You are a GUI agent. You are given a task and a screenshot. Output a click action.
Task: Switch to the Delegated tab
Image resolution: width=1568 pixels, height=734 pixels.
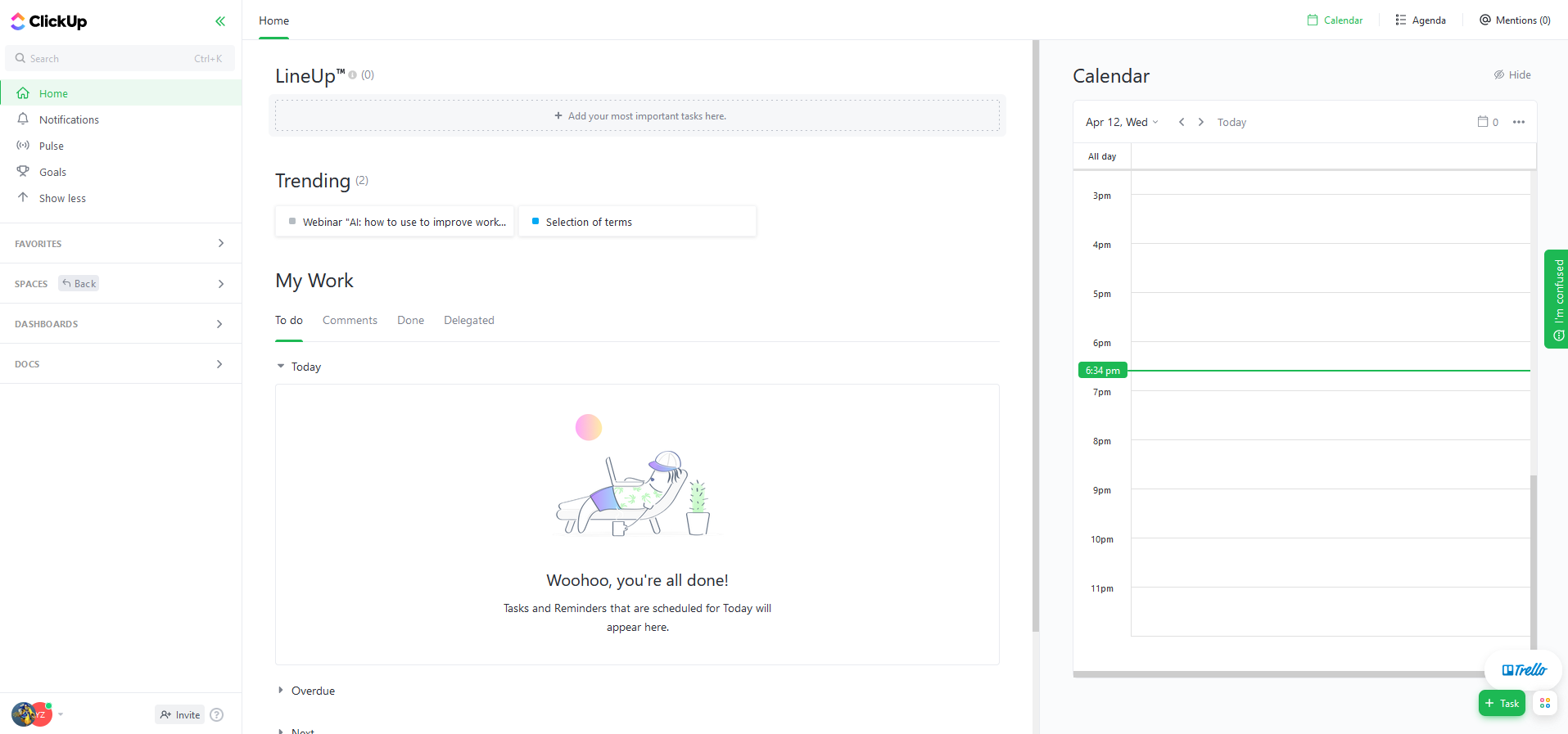[x=468, y=320]
